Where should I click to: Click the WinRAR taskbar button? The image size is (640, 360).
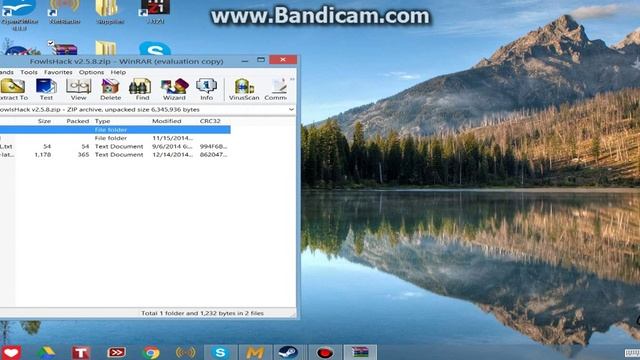(x=360, y=353)
